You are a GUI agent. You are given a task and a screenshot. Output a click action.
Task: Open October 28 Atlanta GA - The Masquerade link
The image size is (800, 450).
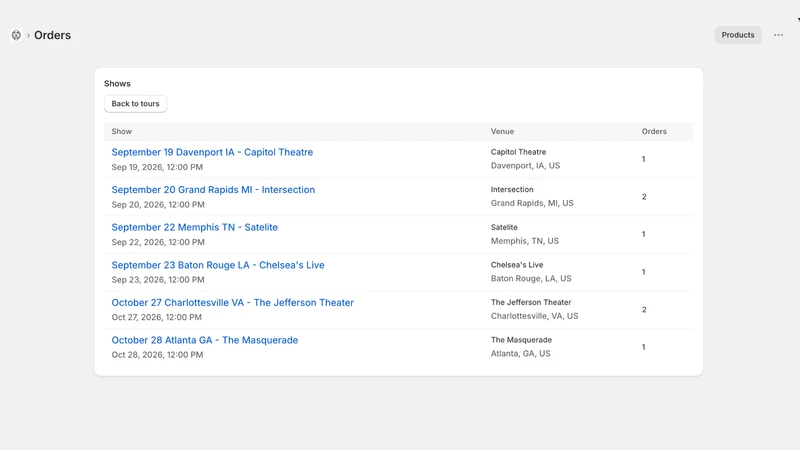(x=205, y=340)
